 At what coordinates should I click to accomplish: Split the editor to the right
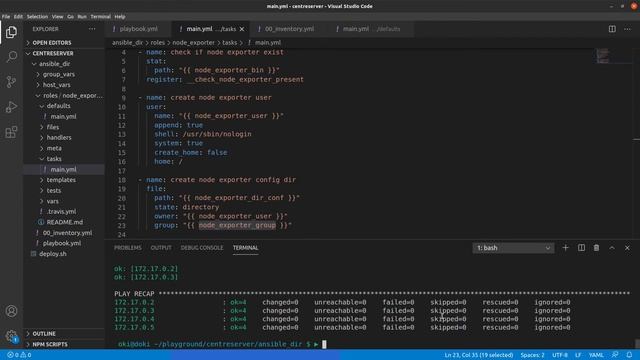click(612, 29)
